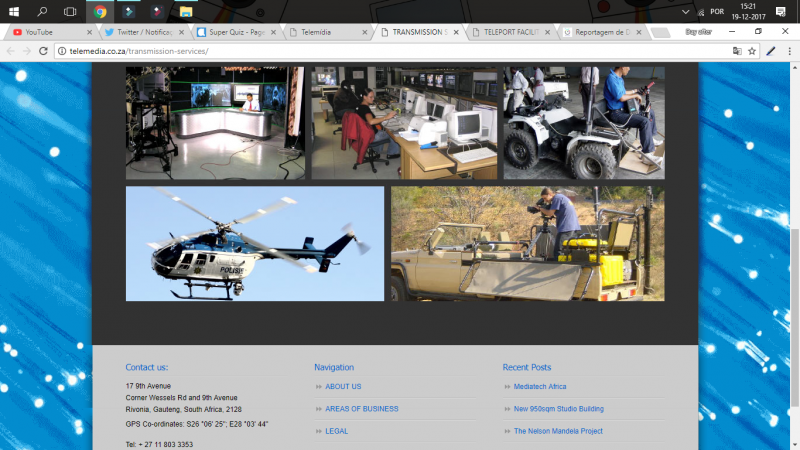Image resolution: width=800 pixels, height=450 pixels.
Task: Open the Action Center notifications icon
Action: pyautogui.click(x=781, y=11)
